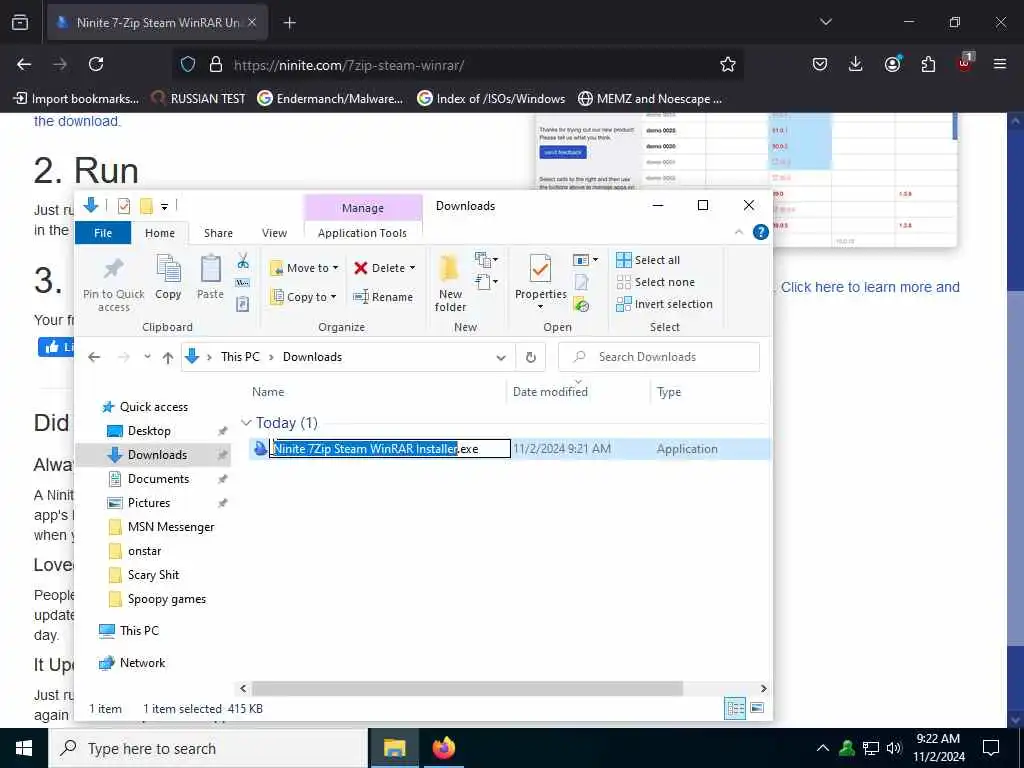Click Select all in ribbon
This screenshot has height=768, width=1024.
point(648,260)
